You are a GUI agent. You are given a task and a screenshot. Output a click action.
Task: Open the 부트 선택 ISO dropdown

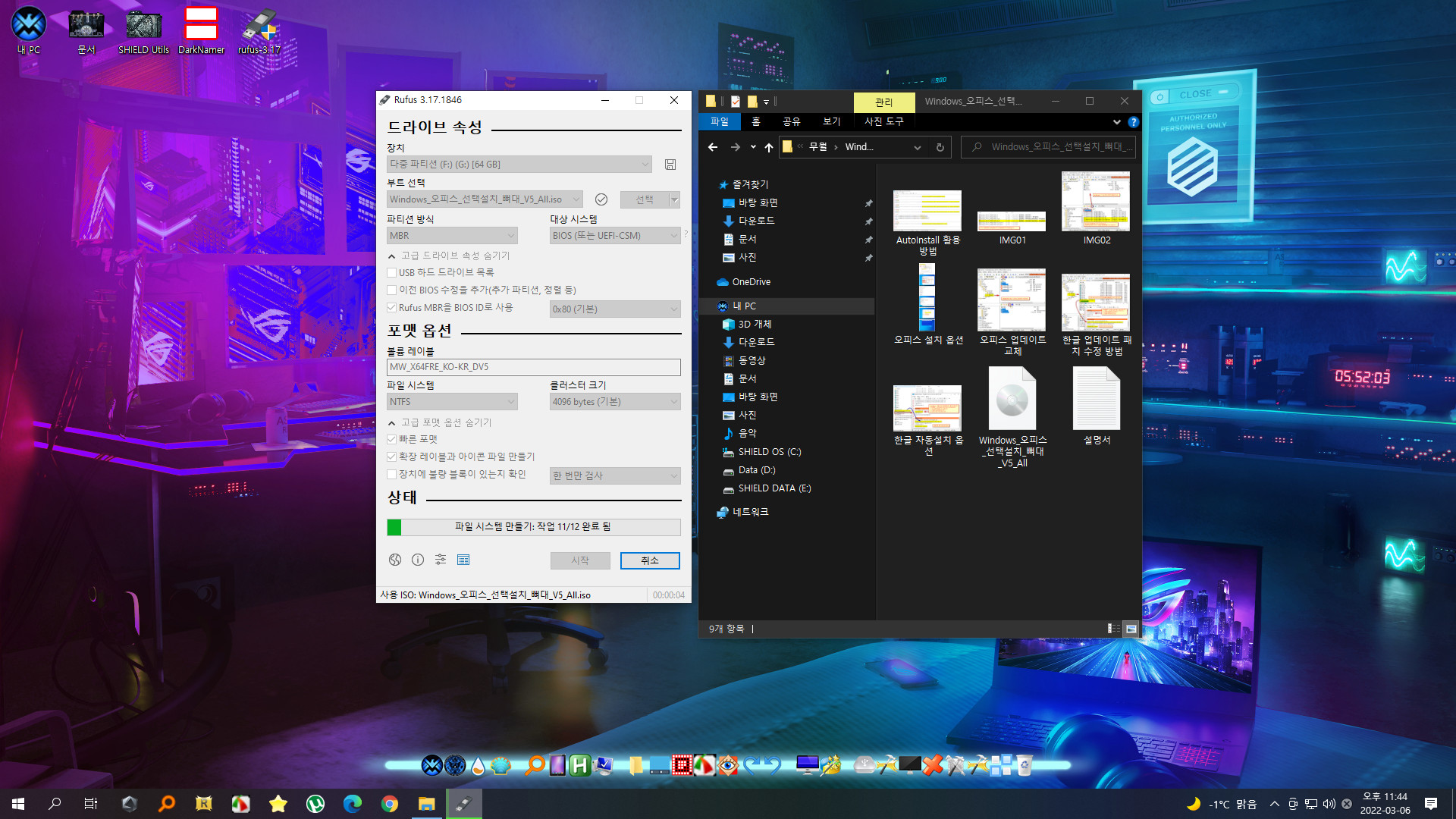click(x=485, y=199)
